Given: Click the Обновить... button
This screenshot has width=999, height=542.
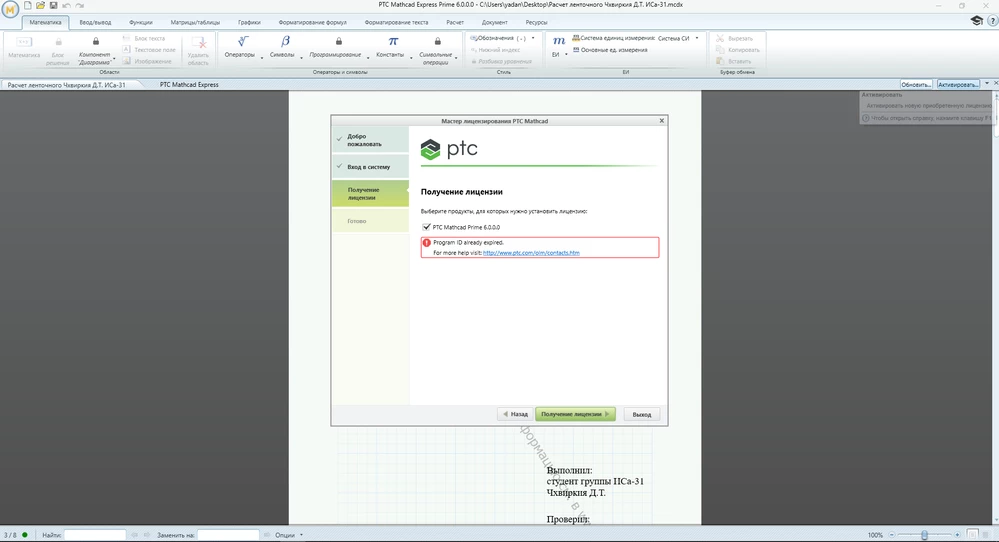Looking at the screenshot, I should tap(916, 84).
